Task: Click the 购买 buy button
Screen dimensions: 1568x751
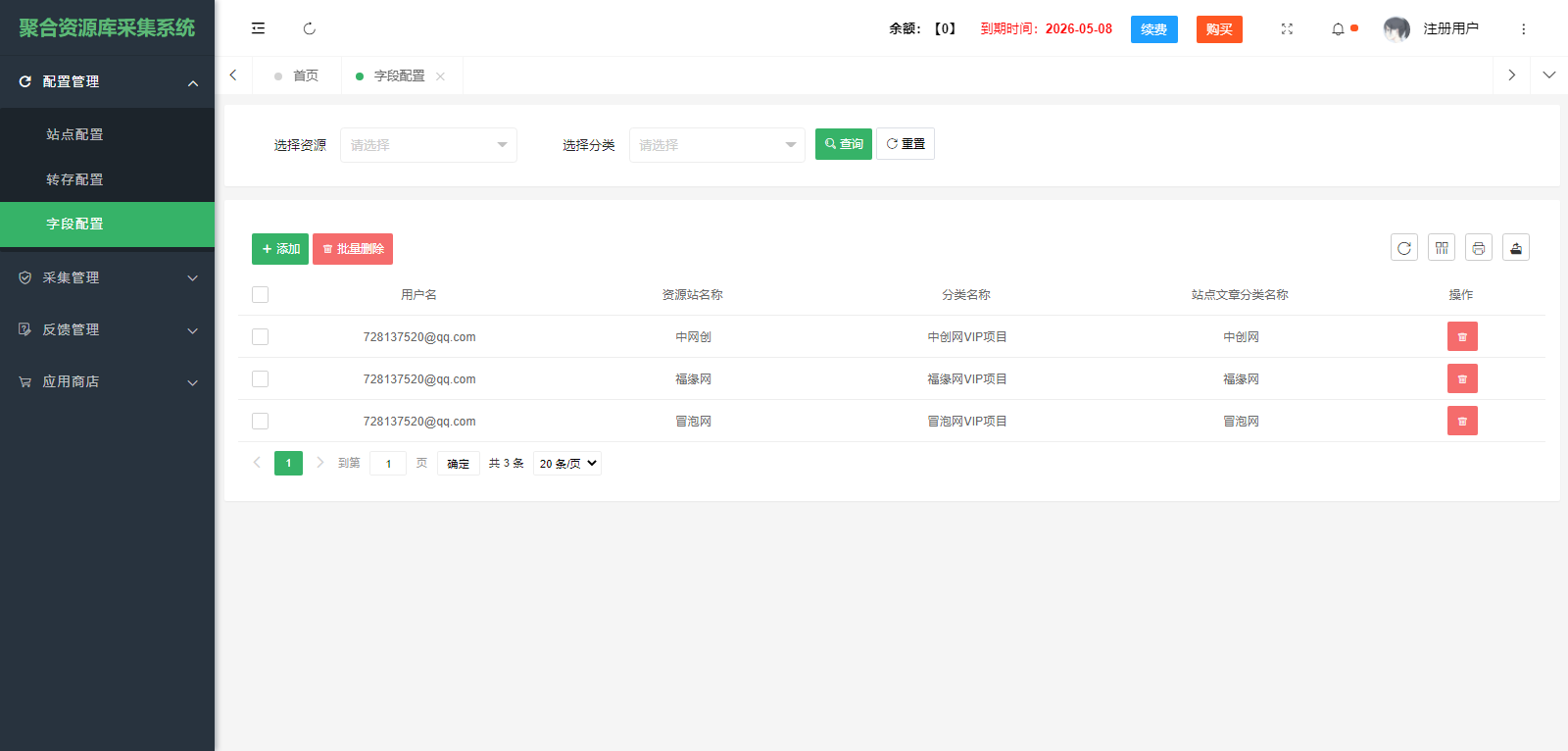Action: [1219, 29]
